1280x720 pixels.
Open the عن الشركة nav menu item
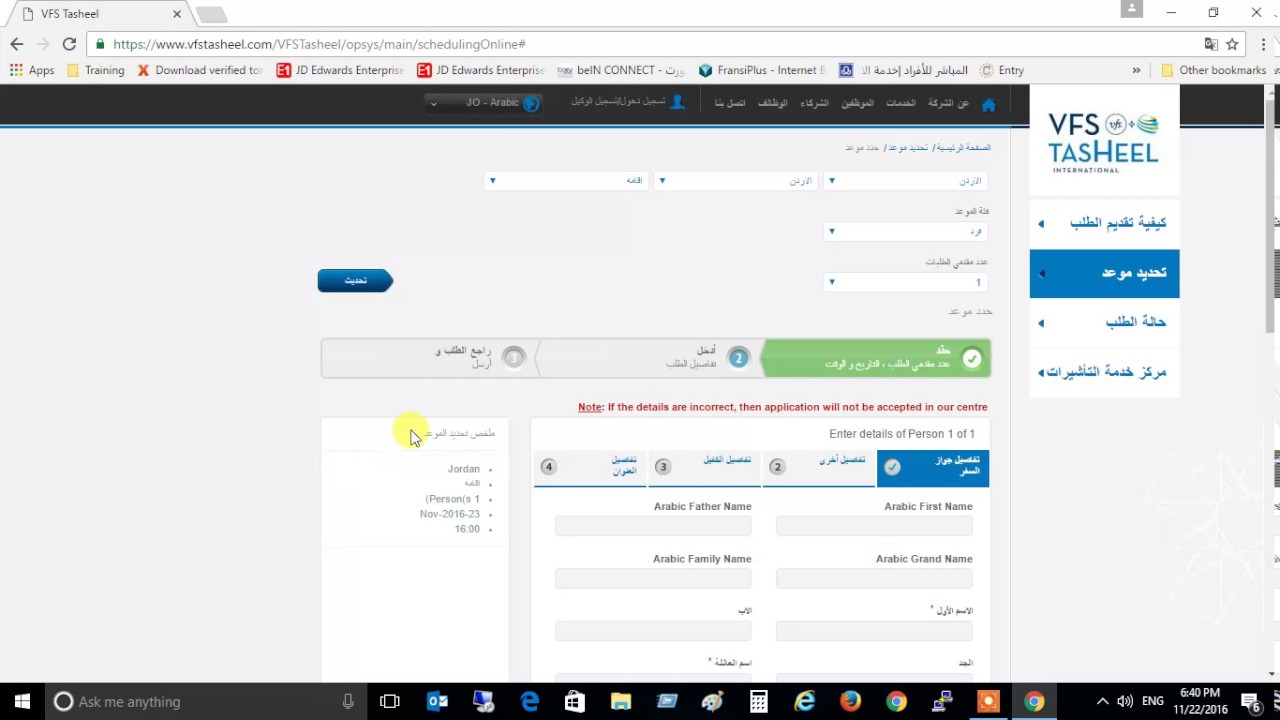pyautogui.click(x=949, y=103)
